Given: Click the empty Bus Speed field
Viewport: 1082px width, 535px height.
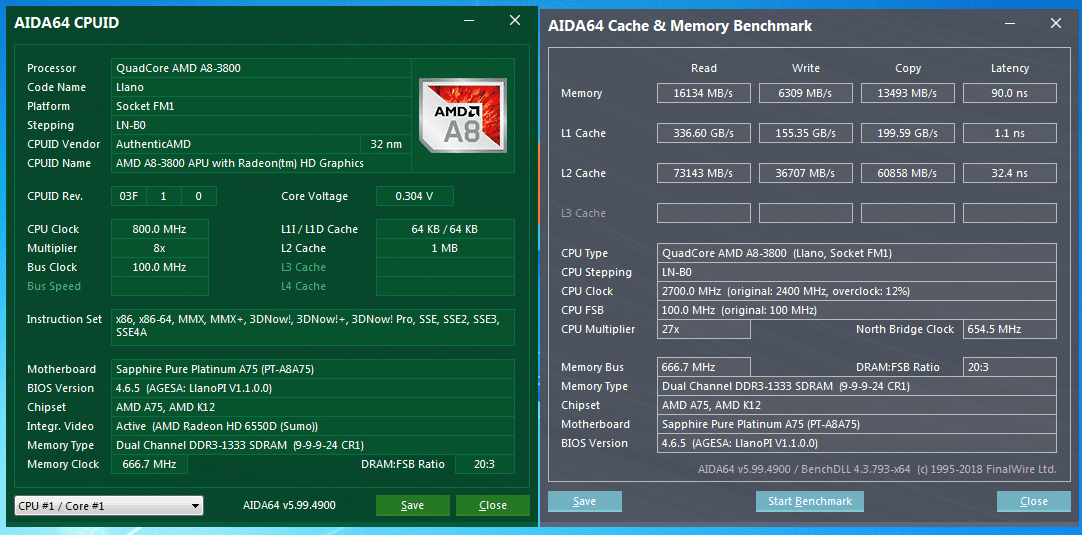Looking at the screenshot, I should pyautogui.click(x=159, y=286).
